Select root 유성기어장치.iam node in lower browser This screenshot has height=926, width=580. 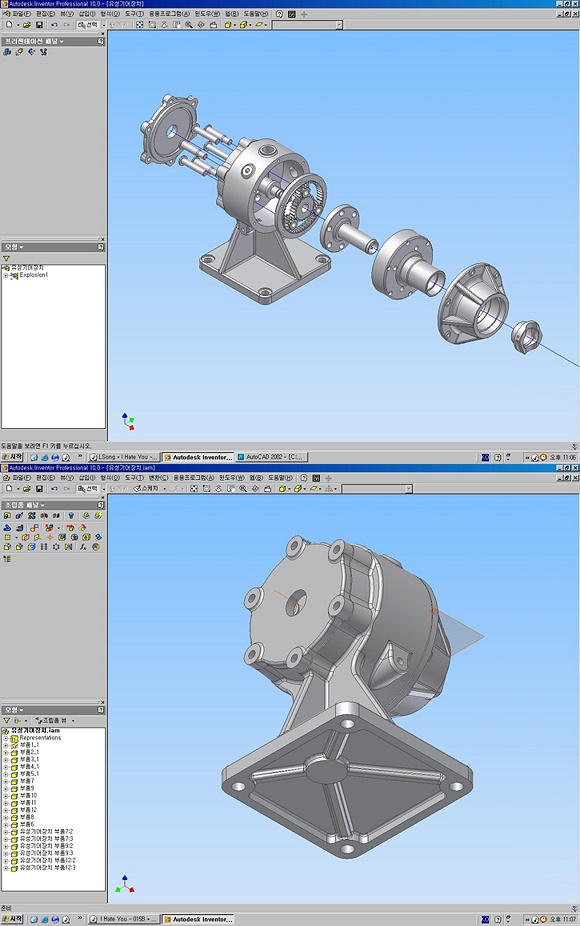(35, 731)
